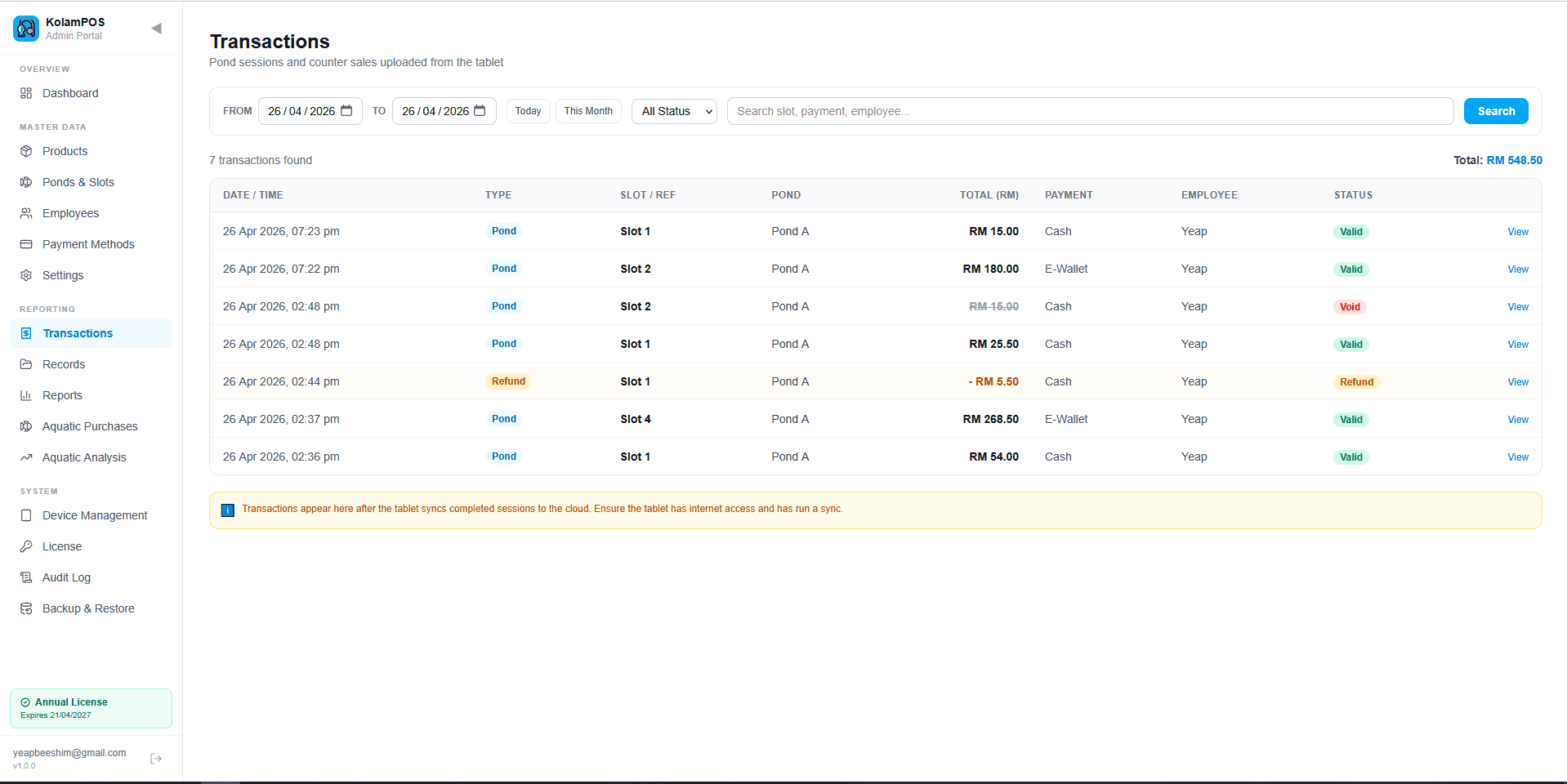The height and width of the screenshot is (784, 1567).
Task: View the Refund transaction details
Action: click(x=1517, y=382)
